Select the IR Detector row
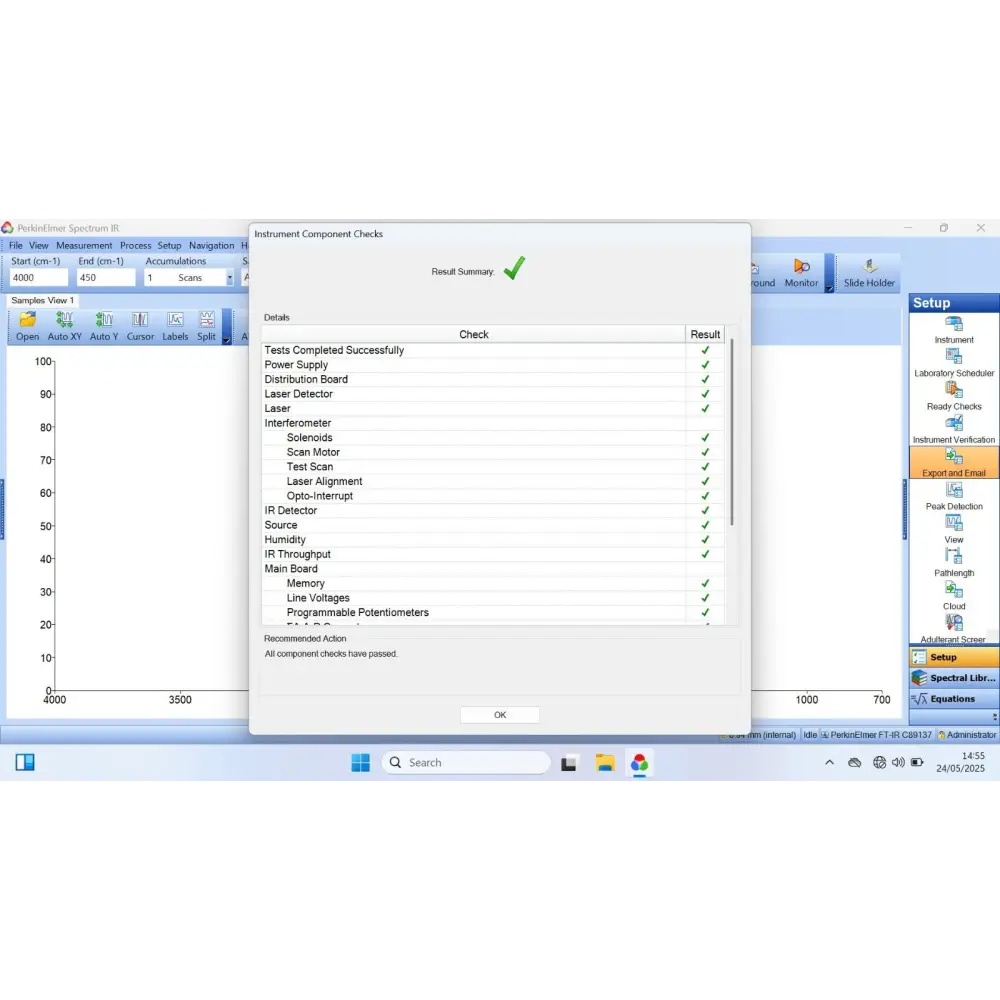This screenshot has height=1000, width=1000. [x=492, y=511]
